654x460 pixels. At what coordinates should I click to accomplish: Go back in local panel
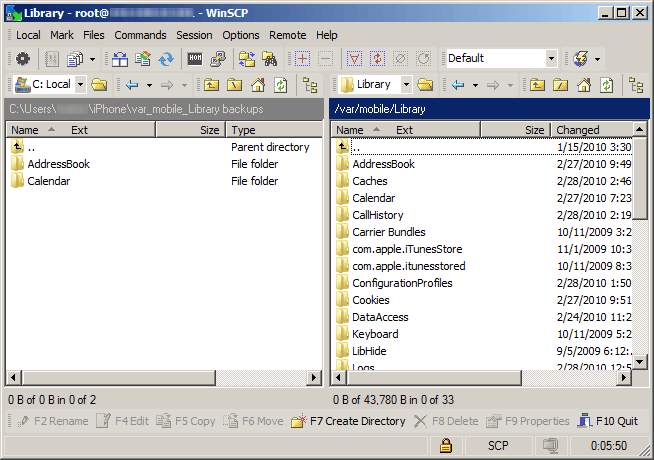[132, 85]
